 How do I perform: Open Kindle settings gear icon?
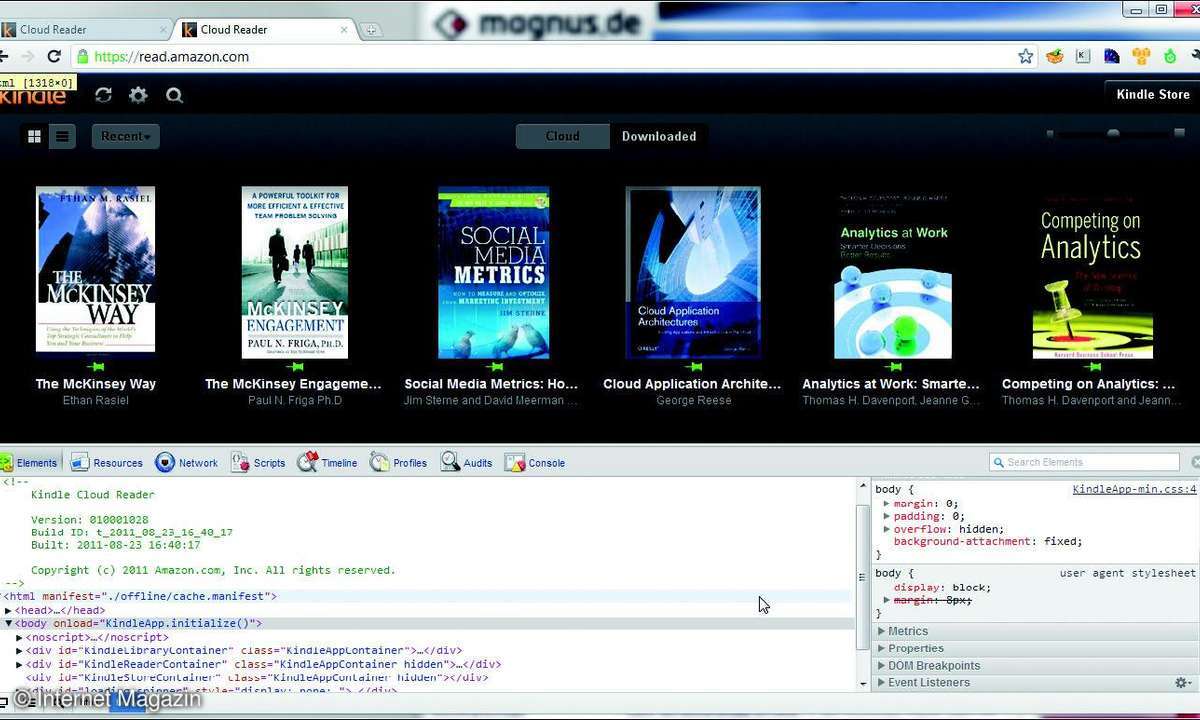coord(138,95)
